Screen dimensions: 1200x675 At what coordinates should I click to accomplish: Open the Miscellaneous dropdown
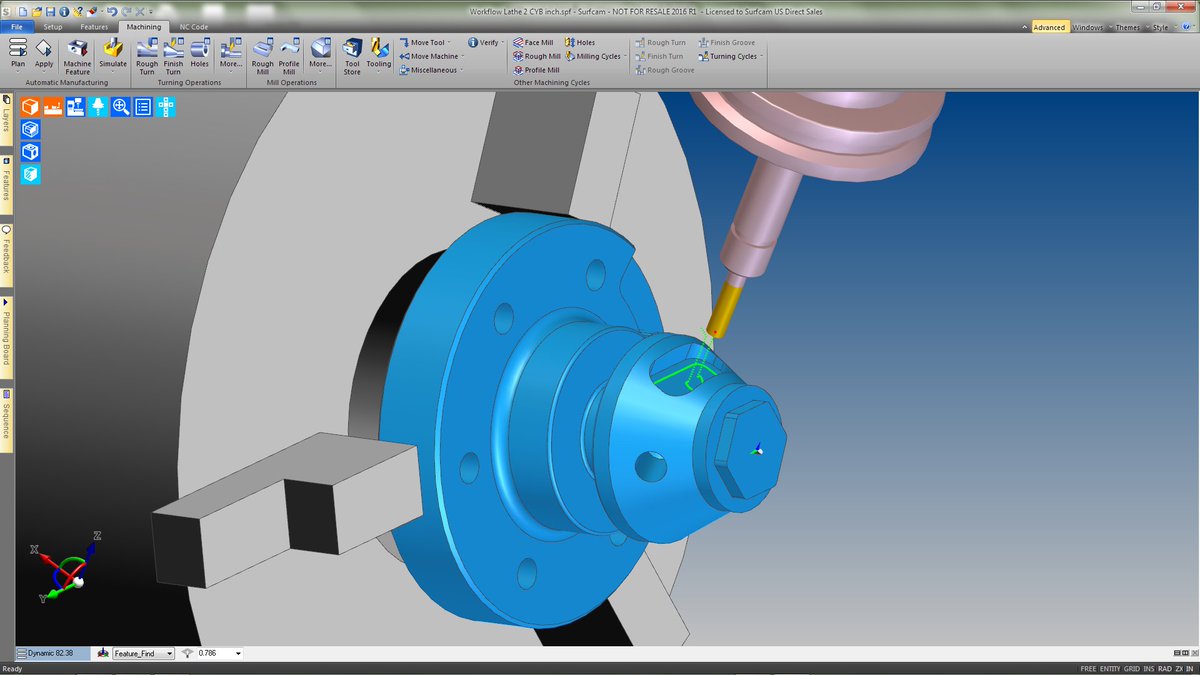click(x=431, y=70)
